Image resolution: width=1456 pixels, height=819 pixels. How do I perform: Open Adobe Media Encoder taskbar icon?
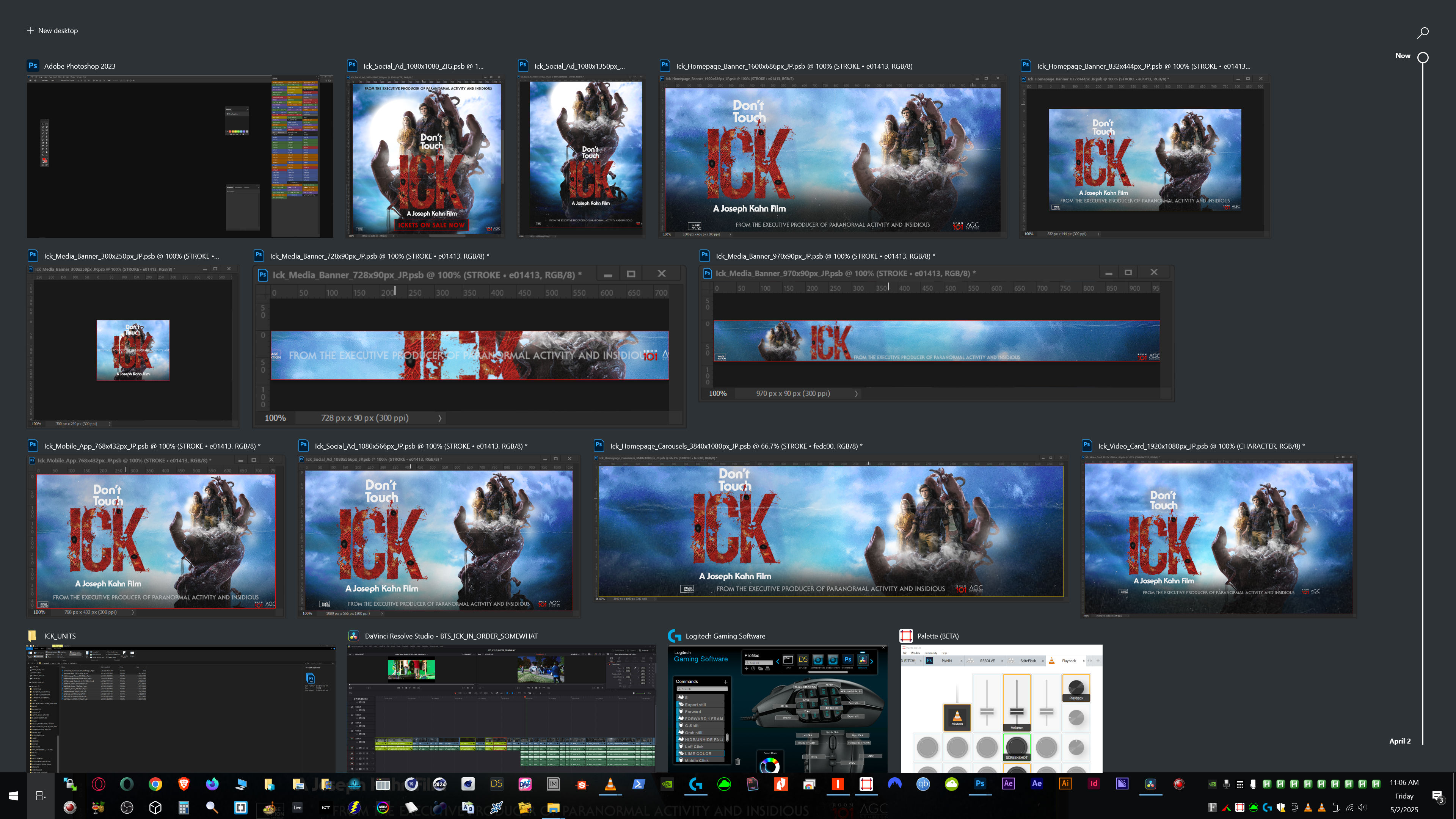click(x=1122, y=783)
